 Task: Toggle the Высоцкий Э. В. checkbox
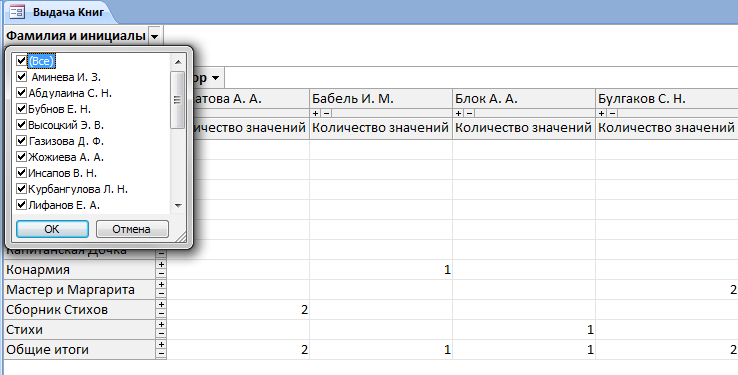tap(21, 125)
